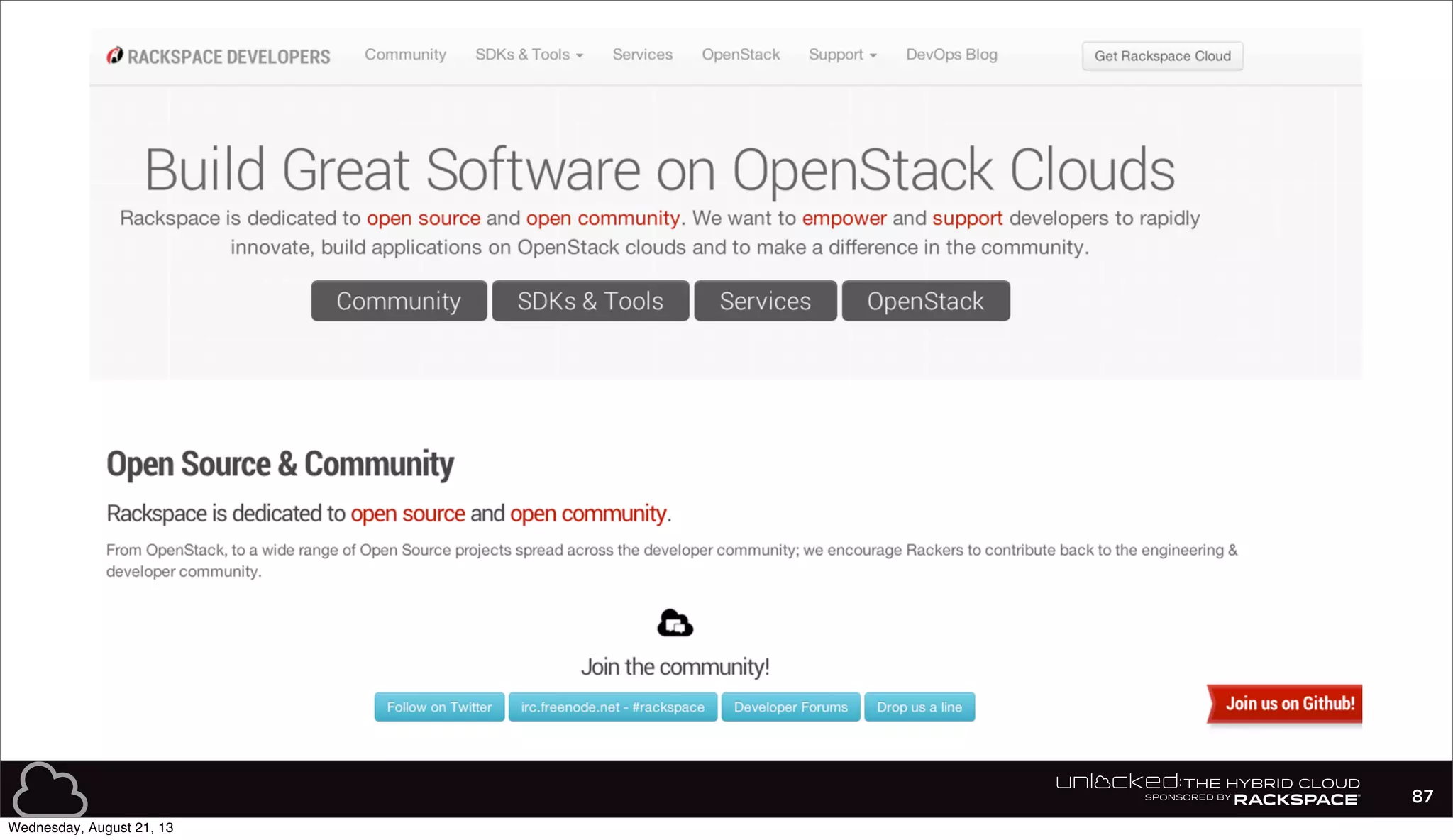Expand the SDKs & Tools nav dropdown
The width and height of the screenshot is (1453, 840).
click(x=529, y=55)
